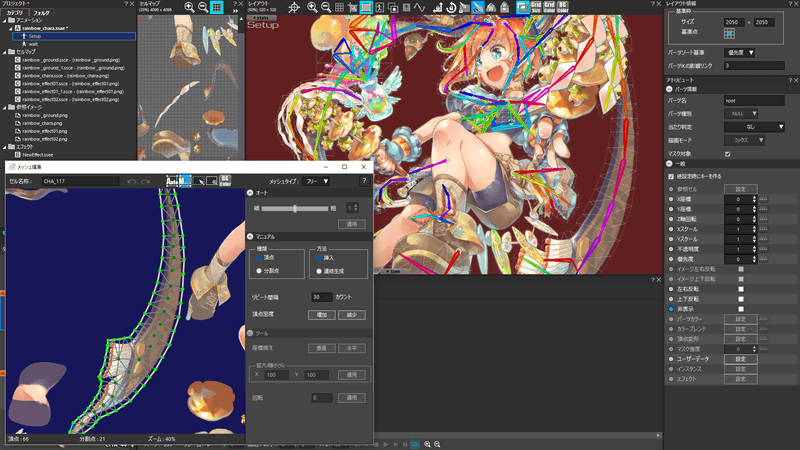Zoom out on the layout view

click(326, 7)
